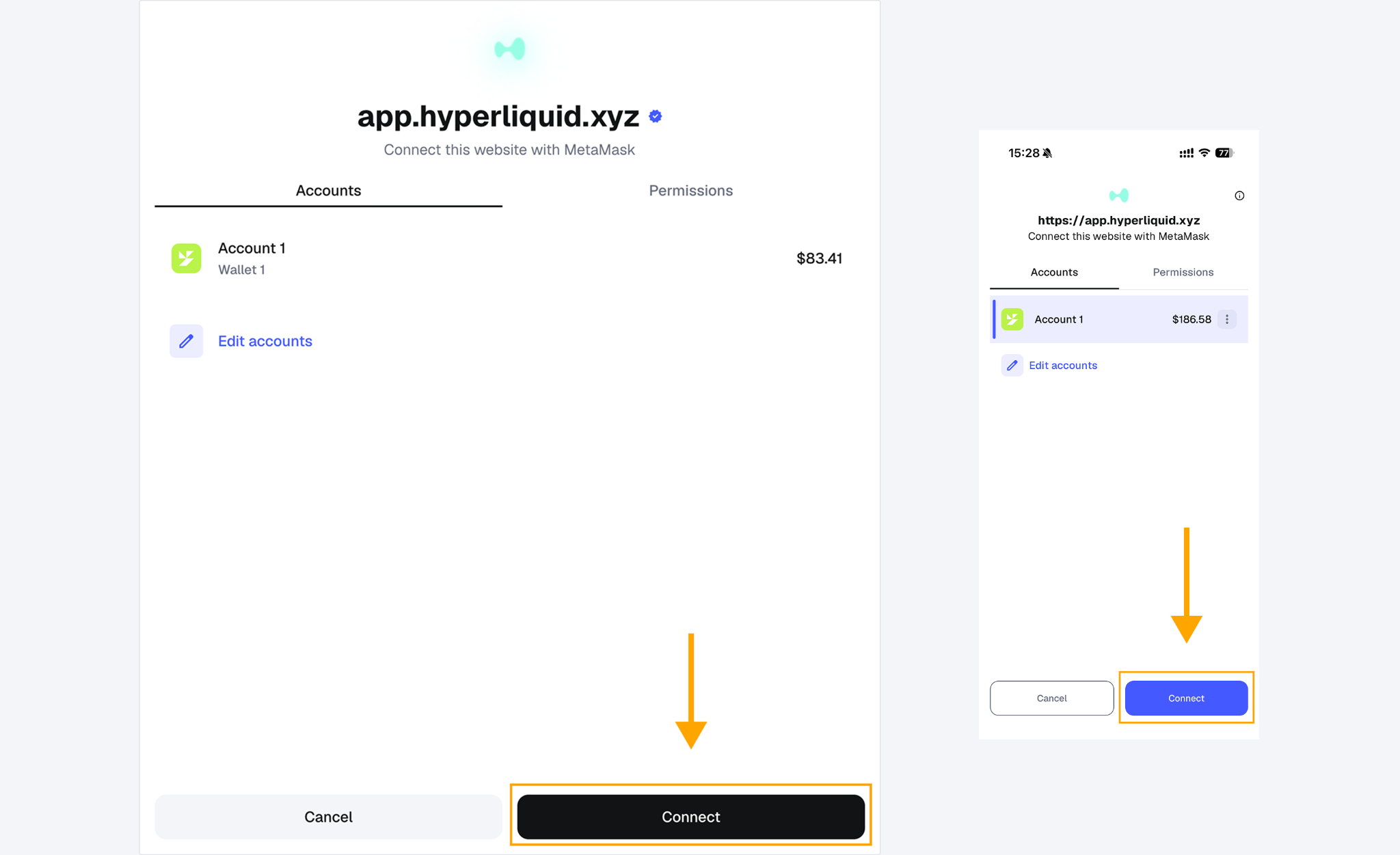This screenshot has height=855, width=1400.
Task: Click mobile 'Connect this website with MetaMask' text
Action: pyautogui.click(x=1119, y=236)
